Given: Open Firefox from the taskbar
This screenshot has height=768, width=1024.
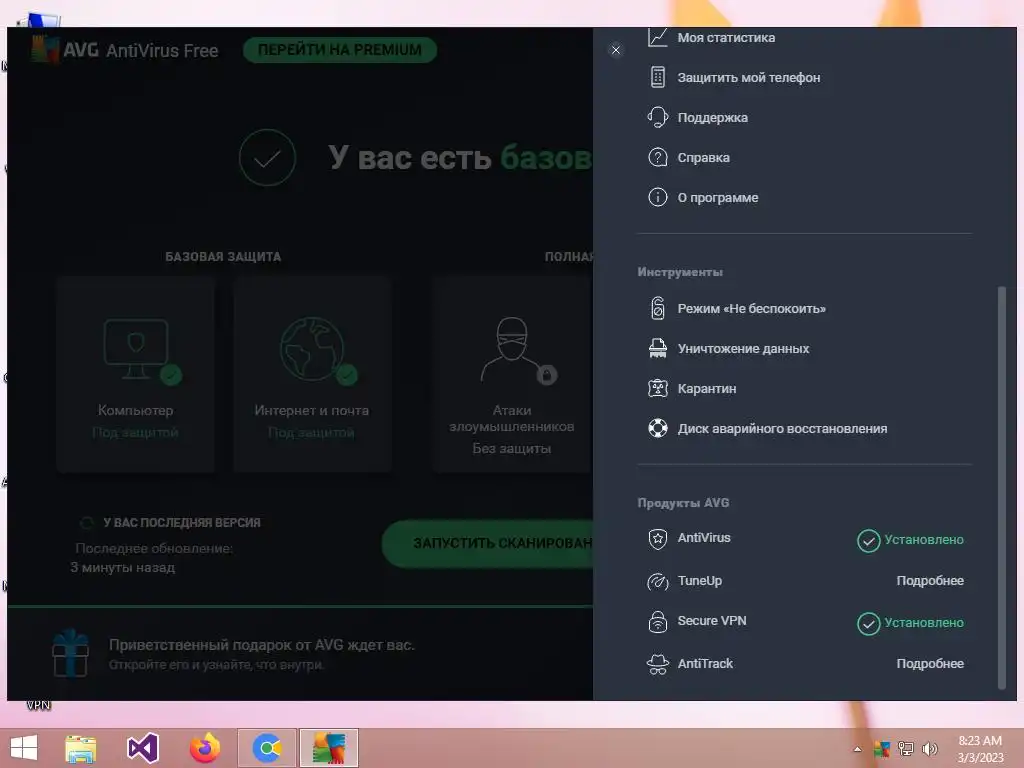Looking at the screenshot, I should coord(205,748).
